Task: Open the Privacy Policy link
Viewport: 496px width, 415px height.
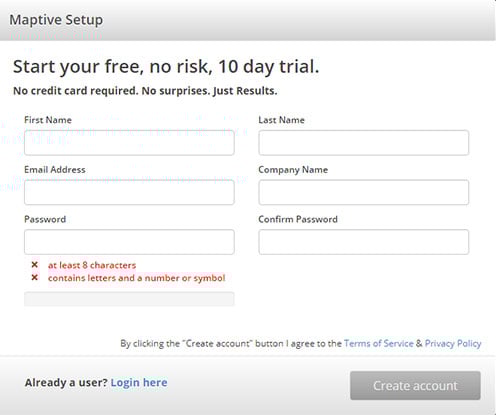Action: (453, 343)
